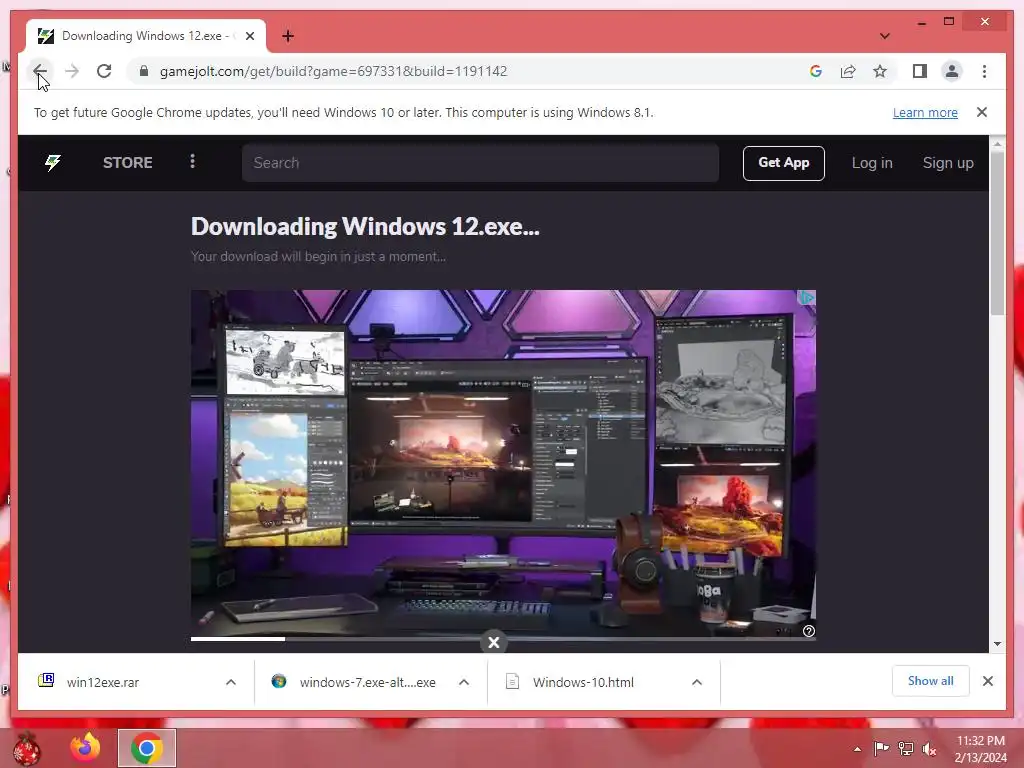The width and height of the screenshot is (1024, 768).
Task: Open the windows-7.exe-alt download
Action: (353, 682)
